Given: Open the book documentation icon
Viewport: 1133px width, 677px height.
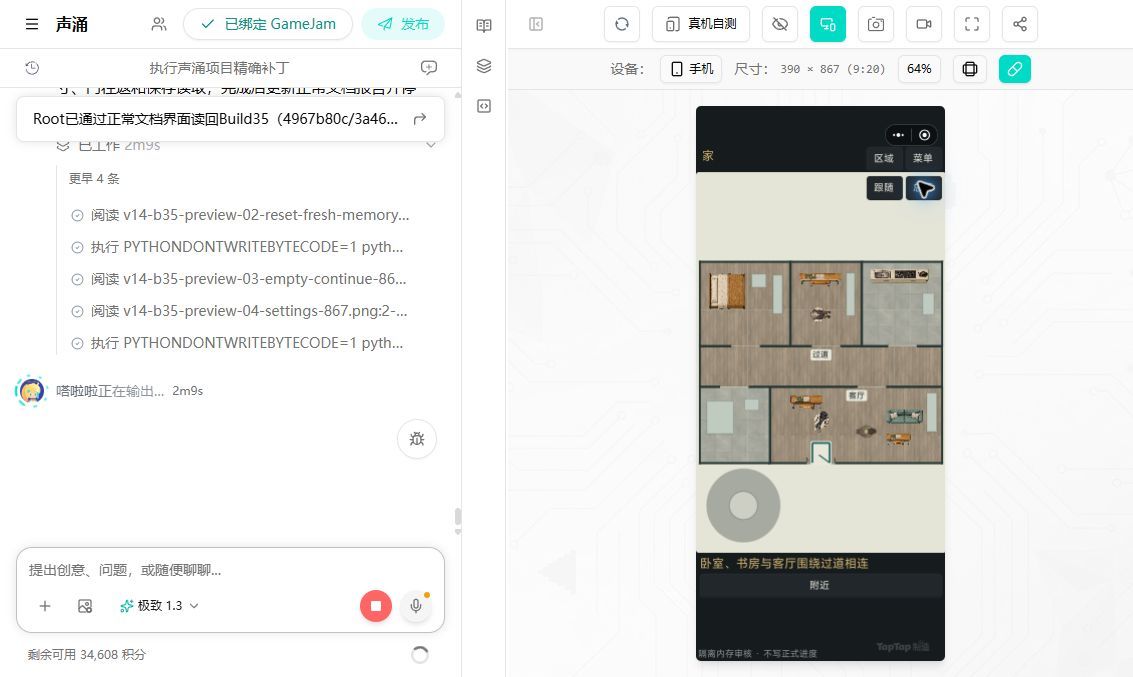Looking at the screenshot, I should (484, 25).
